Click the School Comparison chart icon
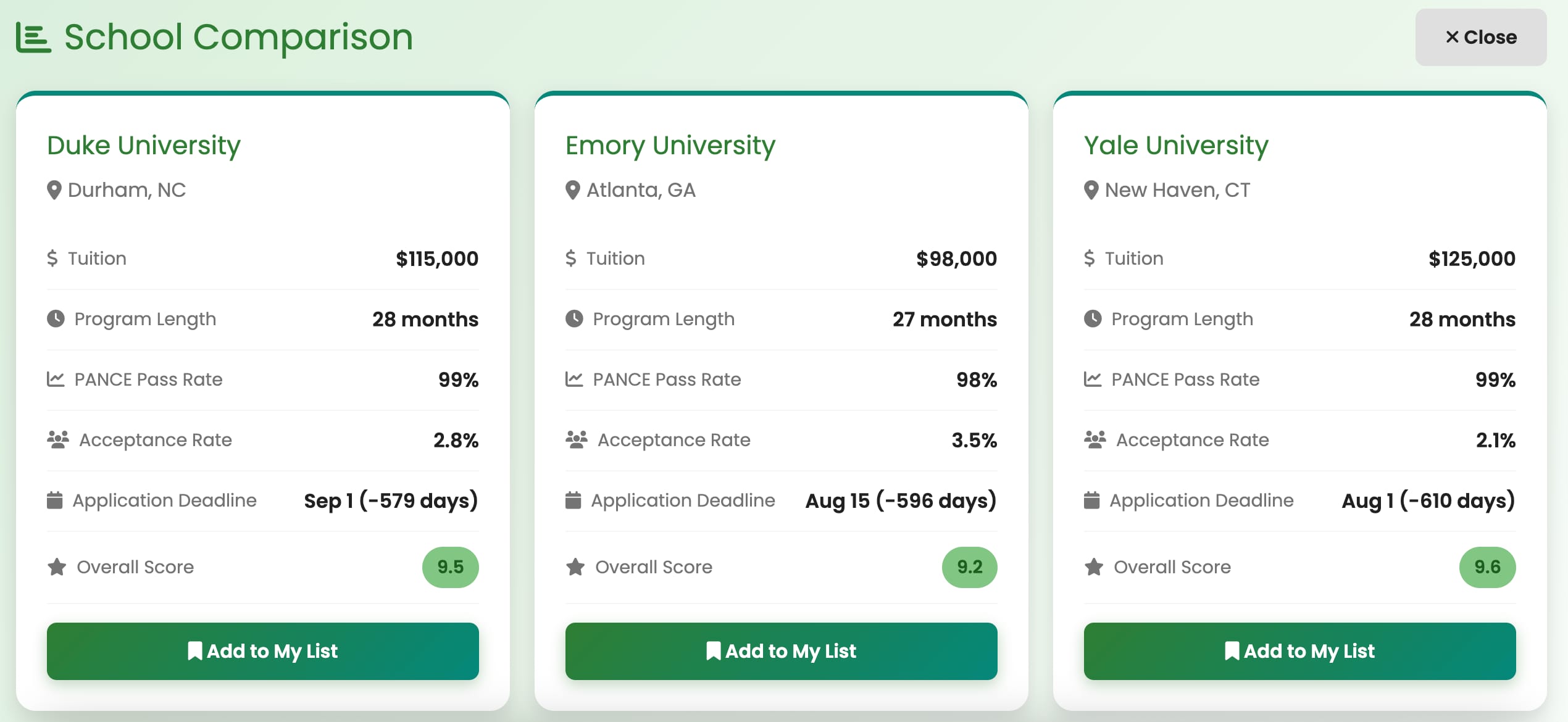 coord(33,38)
